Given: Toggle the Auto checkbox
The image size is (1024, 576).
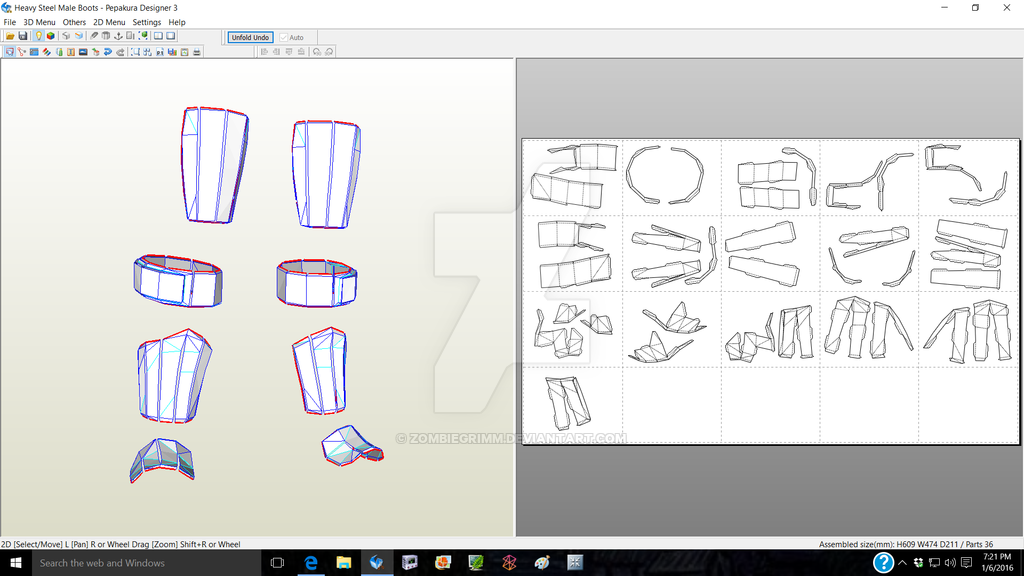Looking at the screenshot, I should (284, 38).
